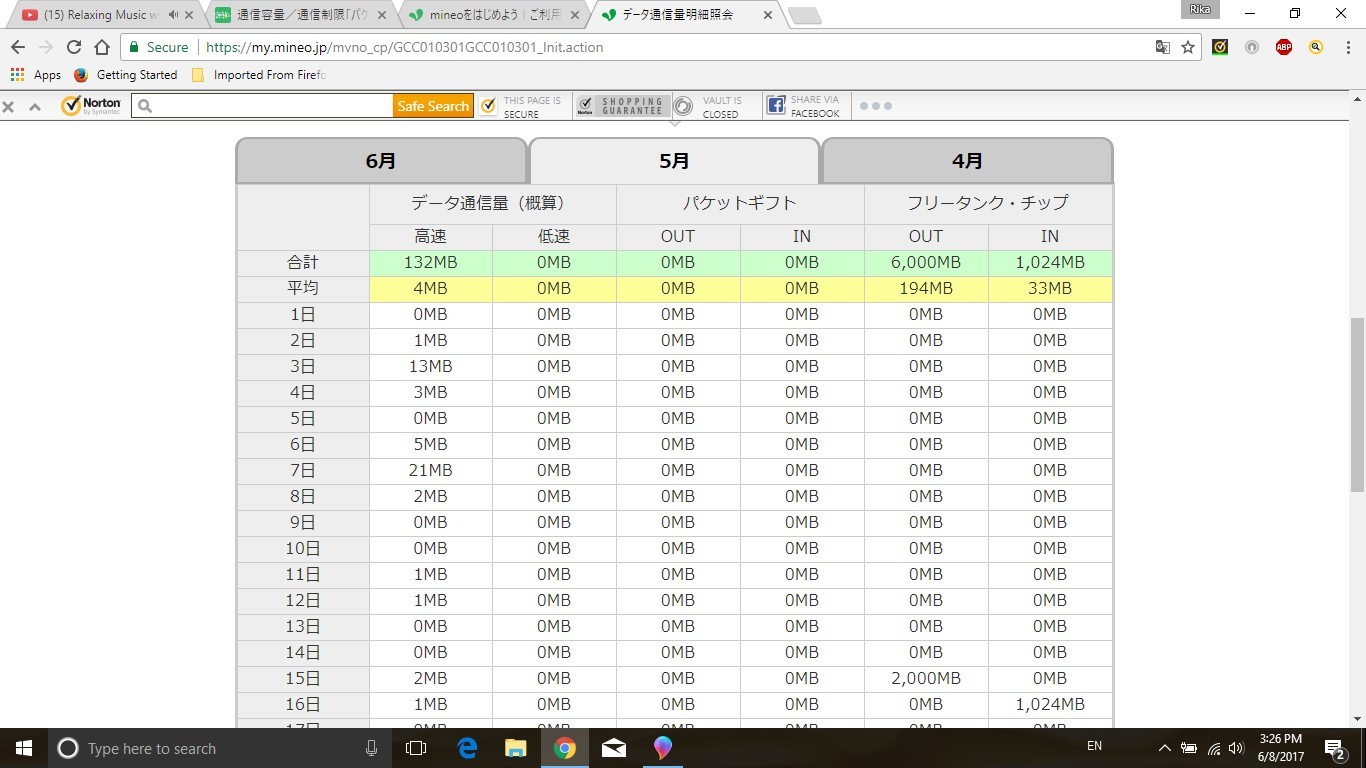Screen dimensions: 1366x768
Task: Bookmark this page with the star icon
Action: (1188, 47)
